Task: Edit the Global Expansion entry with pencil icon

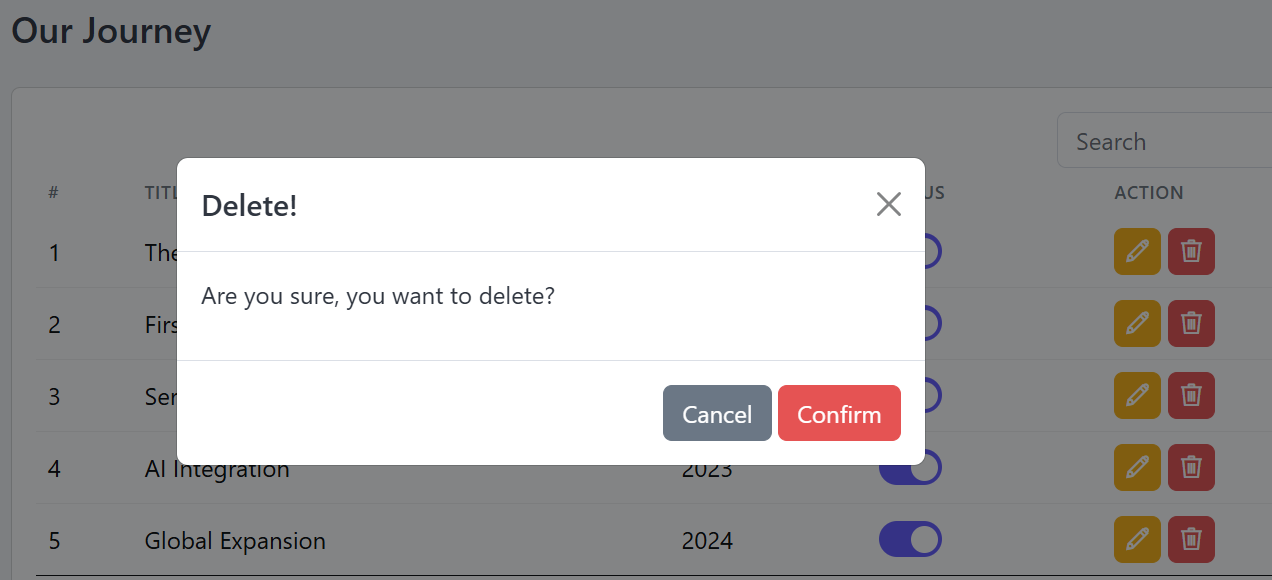Action: 1137,539
